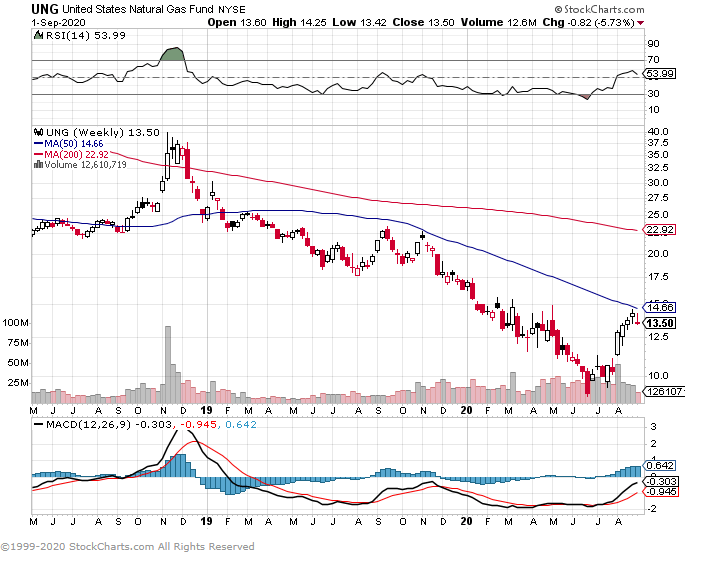Click the RSI(14) 53.99 legend text
The width and height of the screenshot is (702, 564).
click(x=86, y=35)
